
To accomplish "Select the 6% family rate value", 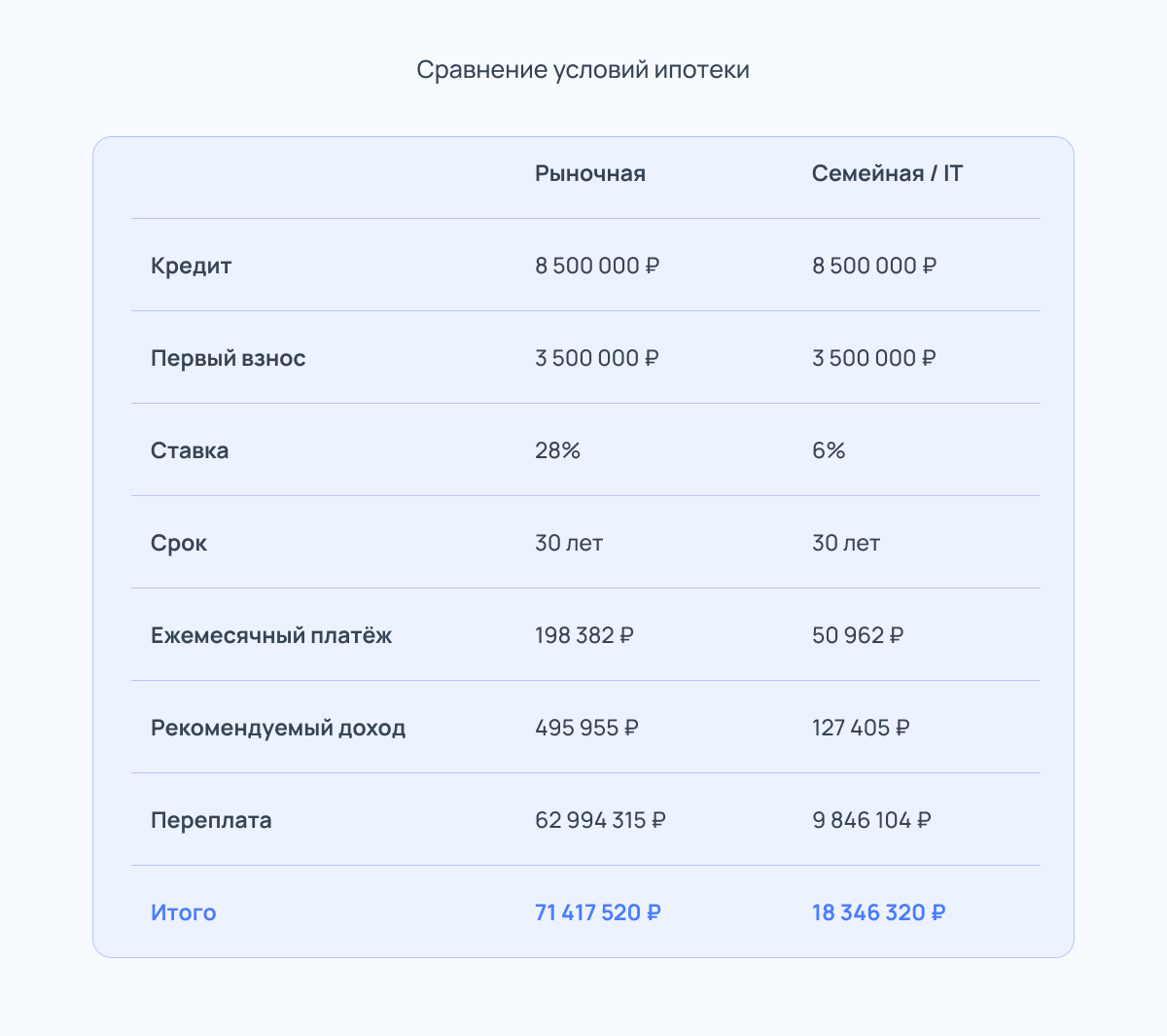I will 829,450.
